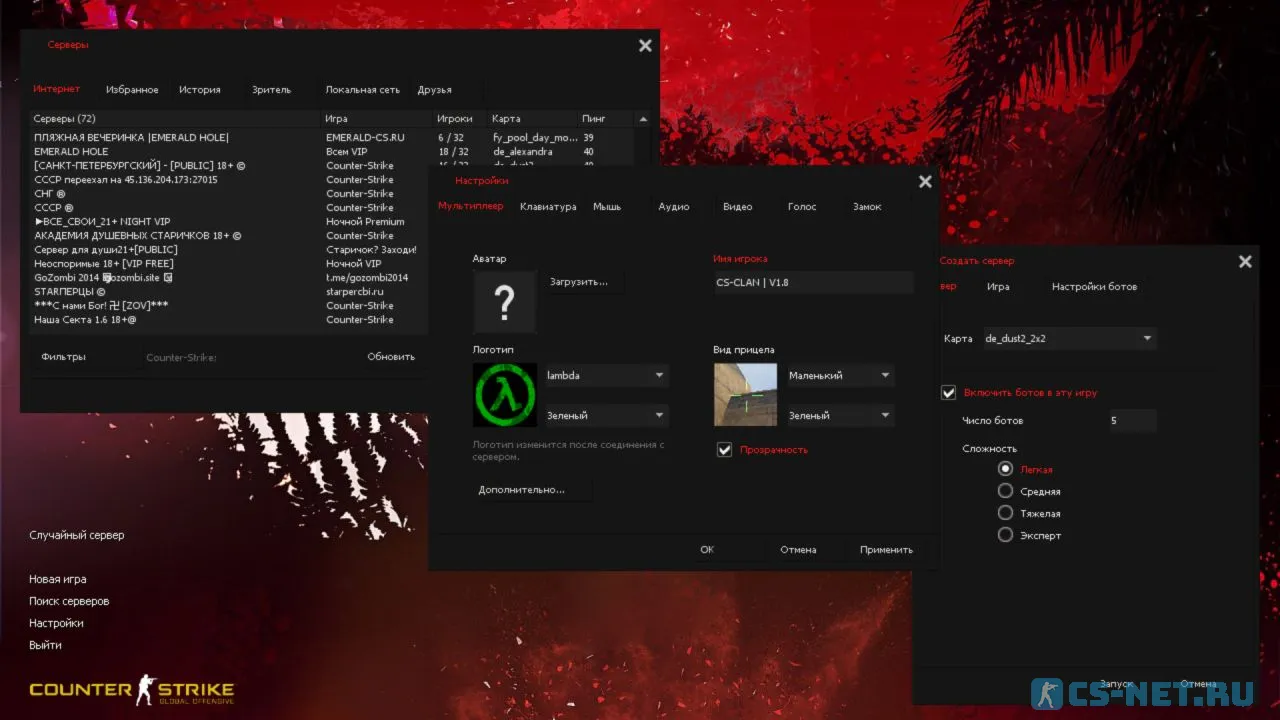Viewport: 1280px width, 720px height.
Task: Click the Counter-Strike logo at bottom left
Action: coord(131,690)
